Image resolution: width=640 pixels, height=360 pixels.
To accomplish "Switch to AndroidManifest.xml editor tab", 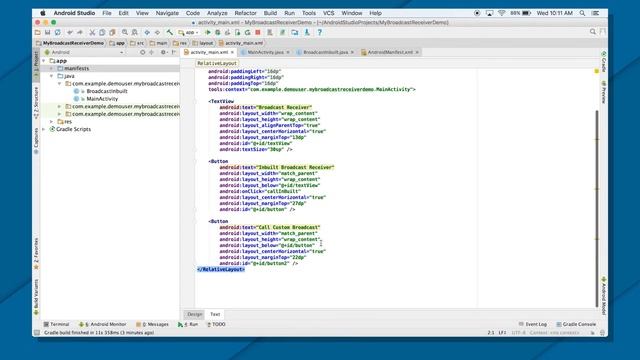I will point(390,52).
